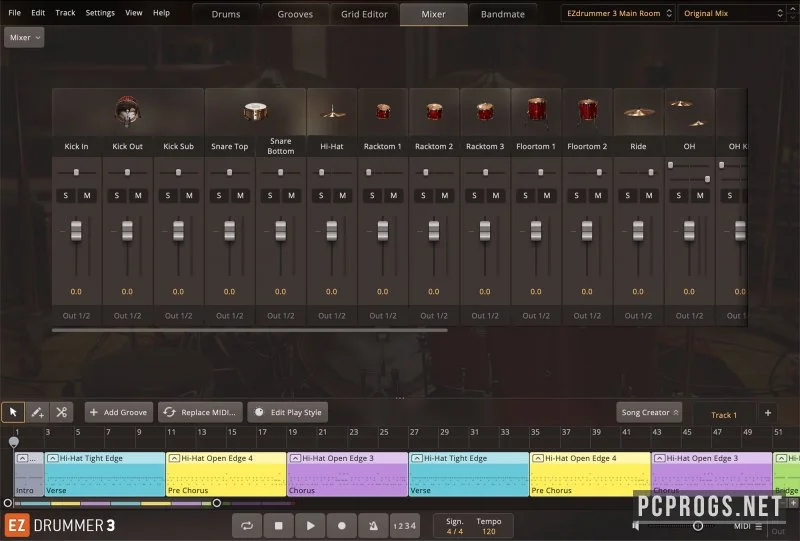Click the master volume slider at bottom right
Image resolution: width=800 pixels, height=541 pixels.
point(698,526)
